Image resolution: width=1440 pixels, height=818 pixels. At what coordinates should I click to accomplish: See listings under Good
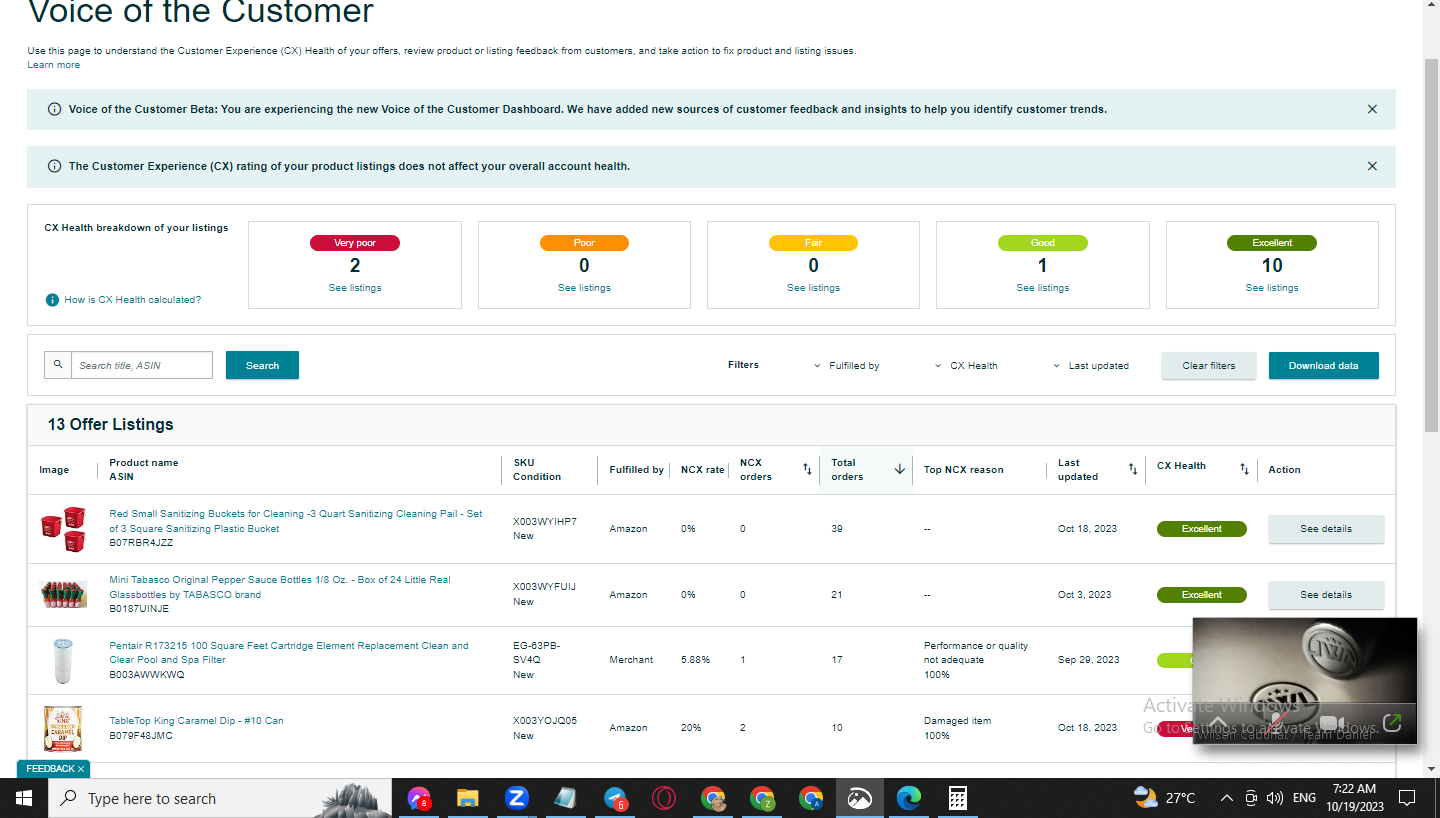tap(1043, 288)
